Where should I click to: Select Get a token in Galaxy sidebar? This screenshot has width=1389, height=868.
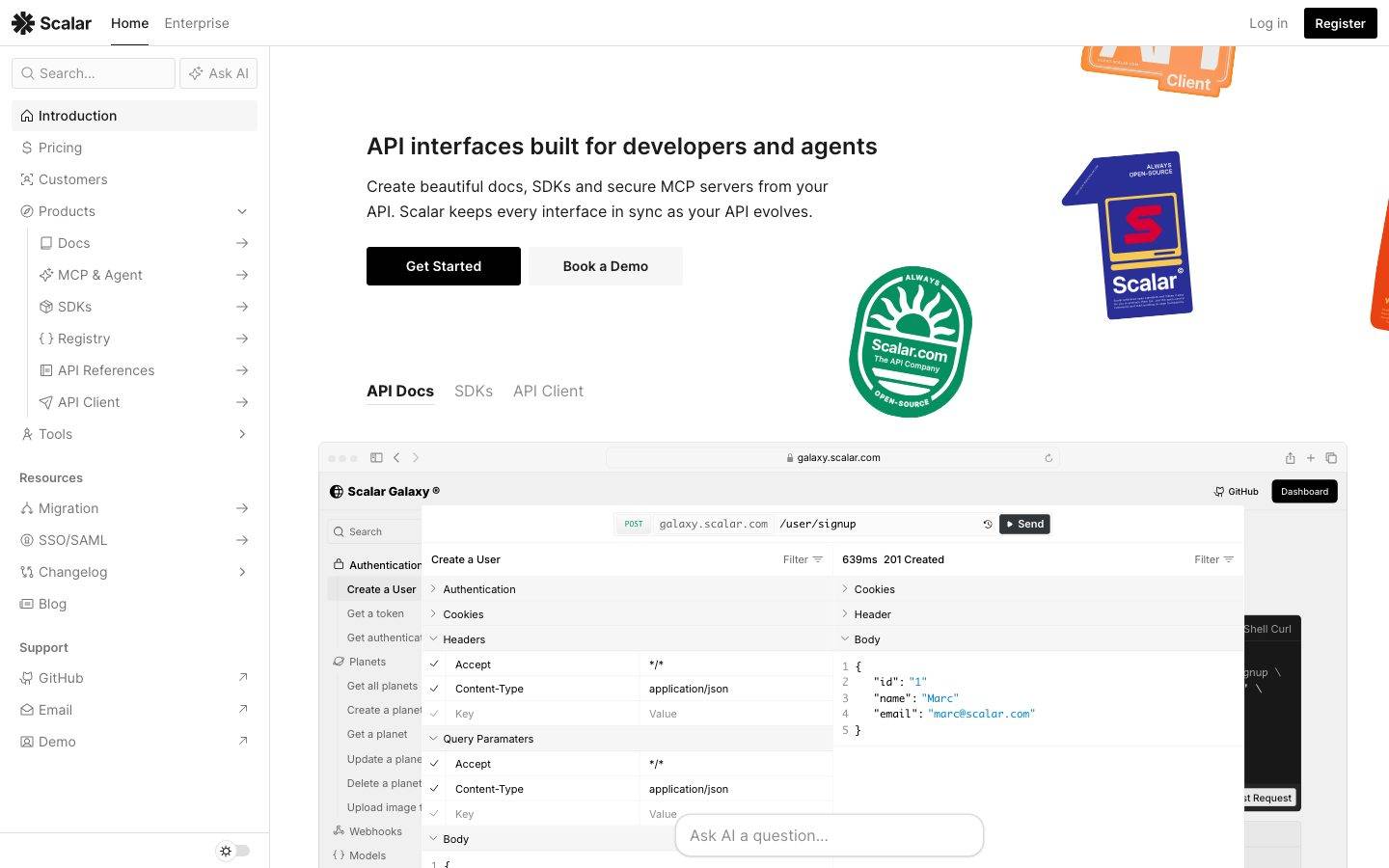[x=375, y=613]
